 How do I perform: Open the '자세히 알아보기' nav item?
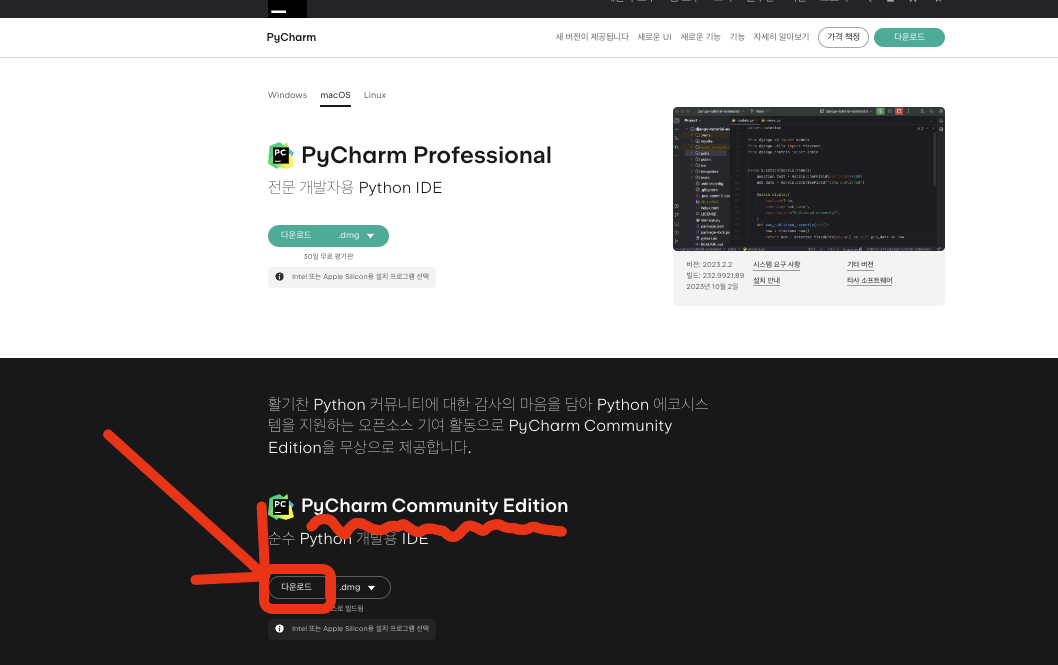pyautogui.click(x=781, y=37)
